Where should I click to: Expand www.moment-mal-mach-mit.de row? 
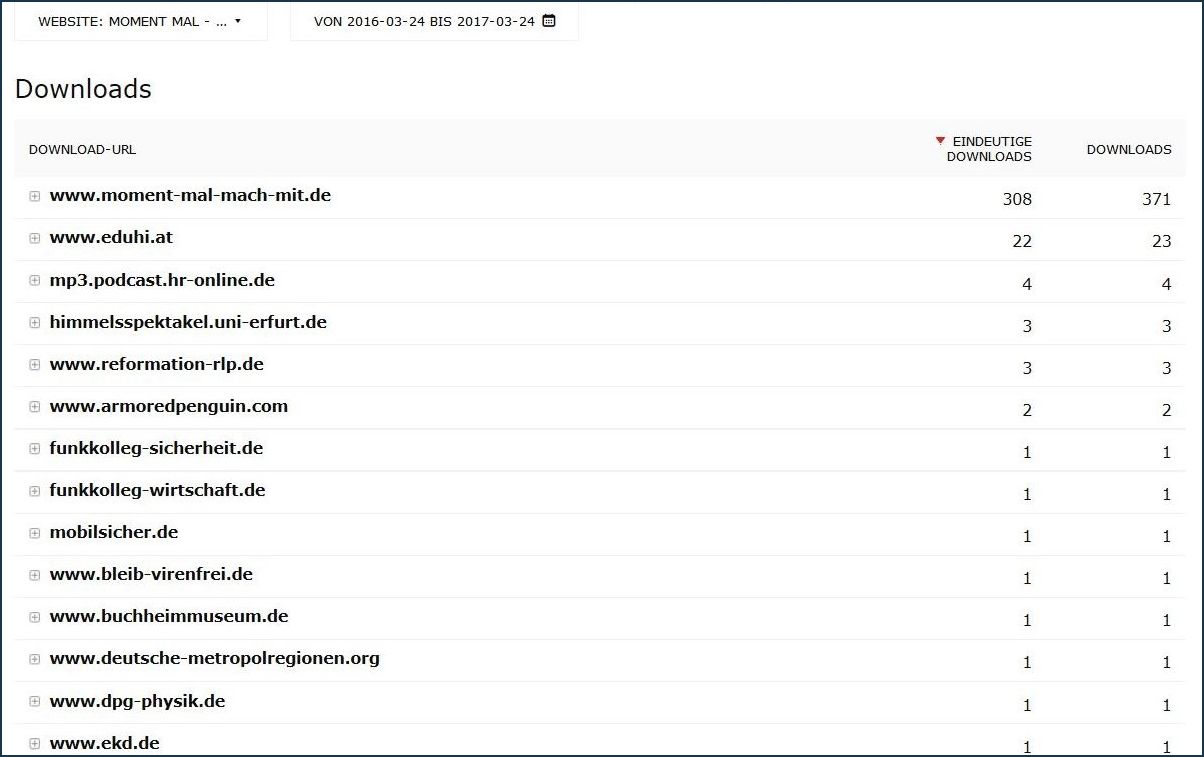tap(35, 196)
